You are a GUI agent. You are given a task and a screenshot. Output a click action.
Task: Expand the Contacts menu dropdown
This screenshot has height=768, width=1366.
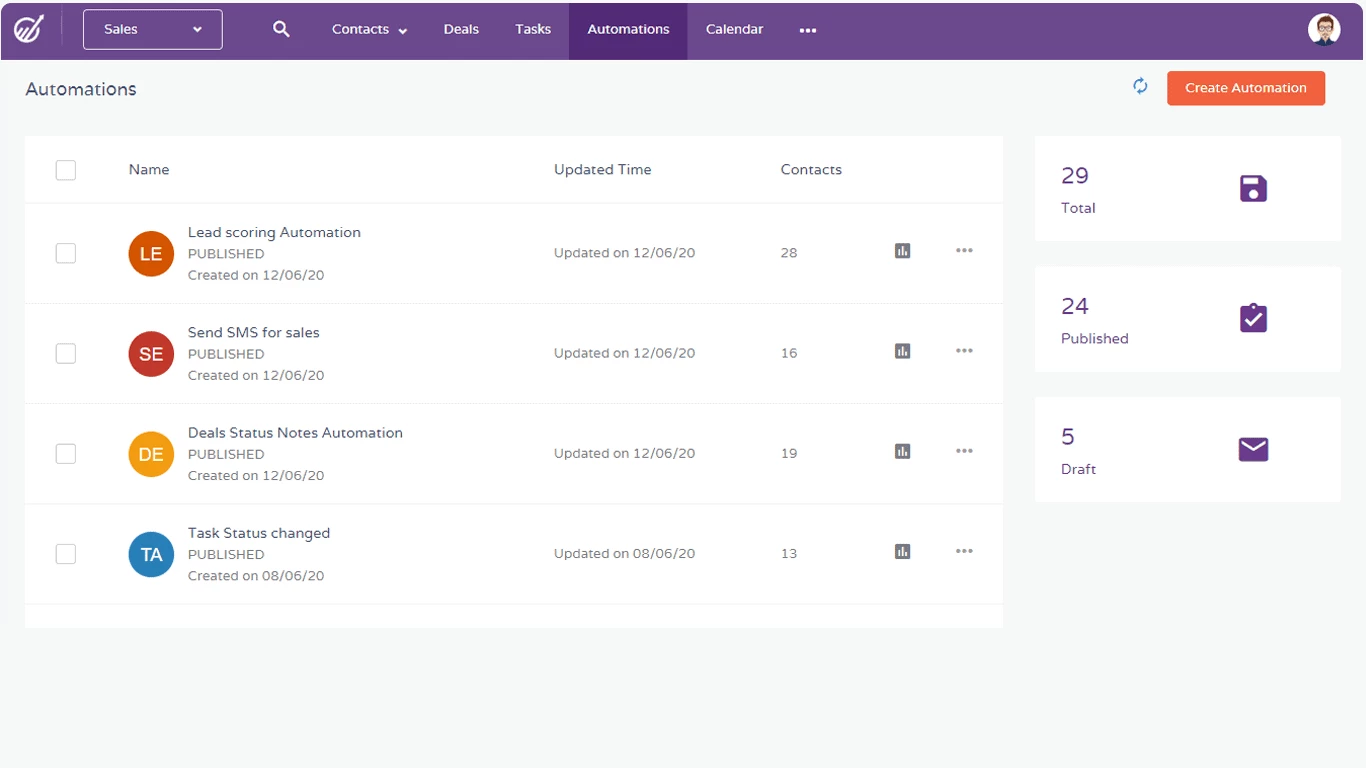(369, 30)
